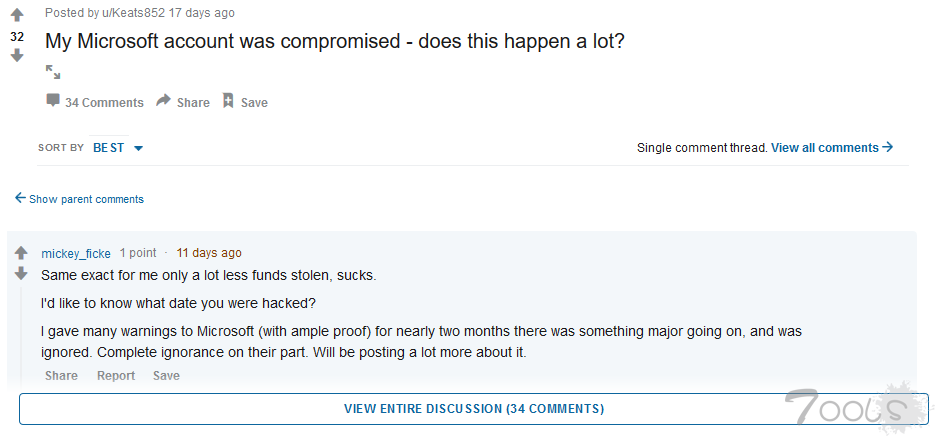Report mickey_ficke's comment

(116, 376)
